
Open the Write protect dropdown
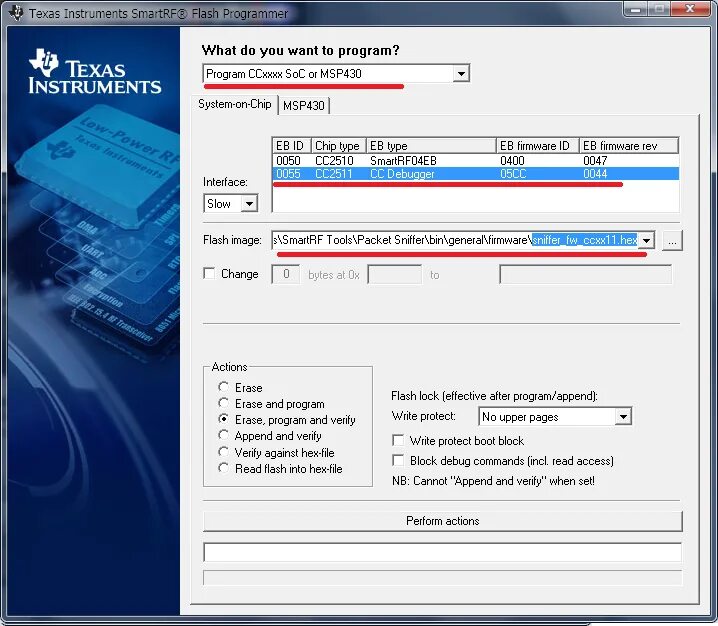(555, 417)
